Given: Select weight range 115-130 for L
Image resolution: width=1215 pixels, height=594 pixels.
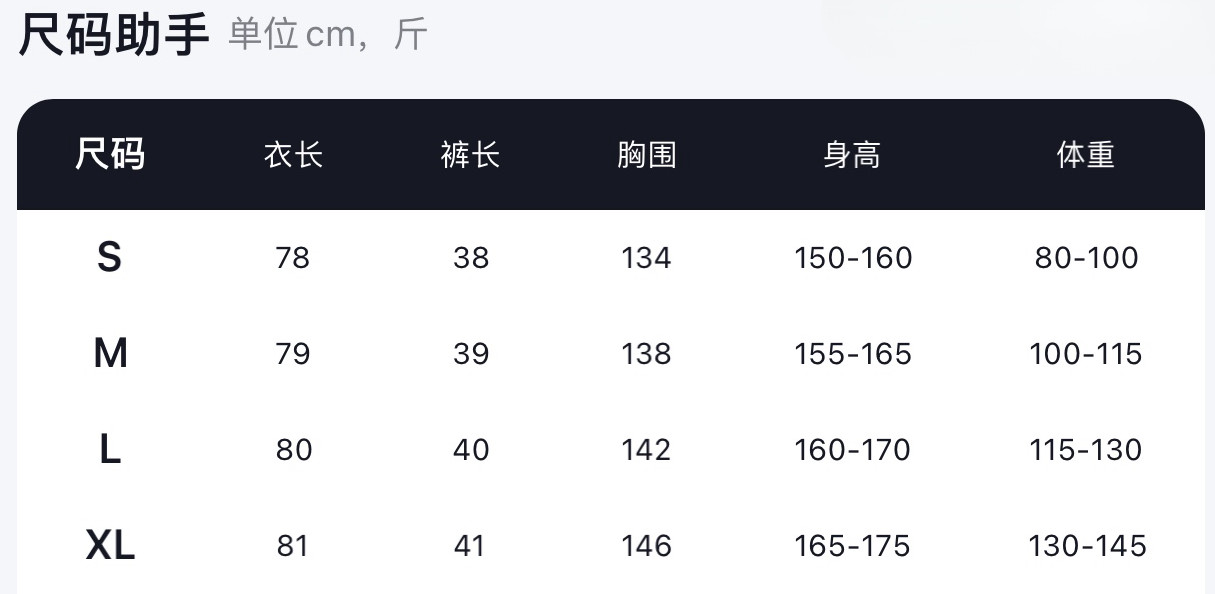Looking at the screenshot, I should point(1086,450).
